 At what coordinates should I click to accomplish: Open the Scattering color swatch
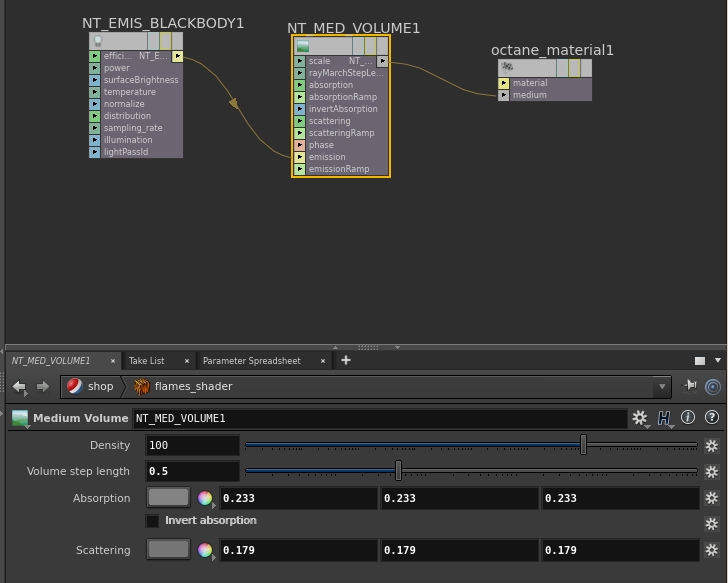point(168,550)
